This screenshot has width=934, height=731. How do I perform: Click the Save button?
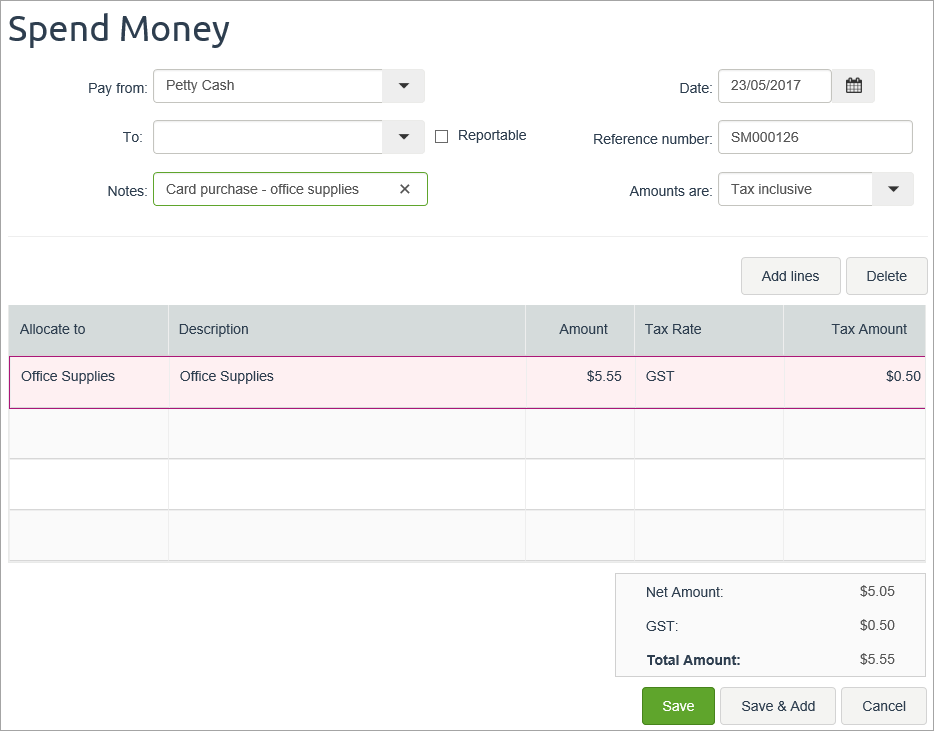click(678, 706)
